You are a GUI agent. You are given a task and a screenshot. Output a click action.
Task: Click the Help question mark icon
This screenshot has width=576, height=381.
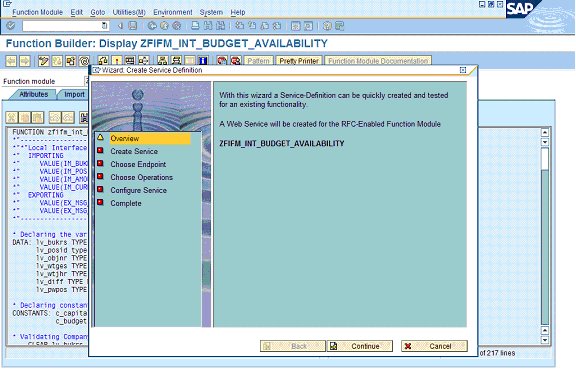point(327,26)
